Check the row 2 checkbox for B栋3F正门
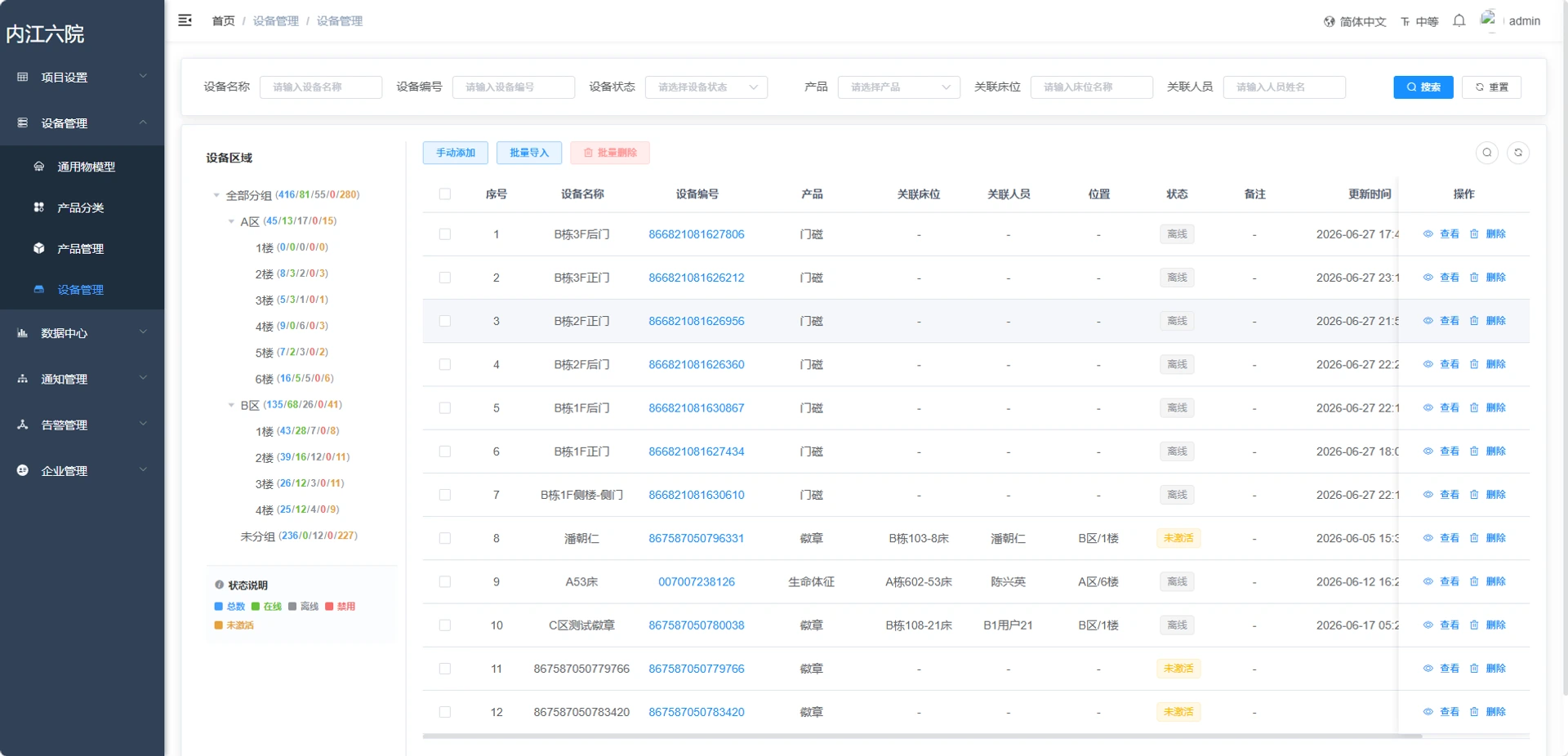Viewport: 1568px width, 756px height. 445,278
